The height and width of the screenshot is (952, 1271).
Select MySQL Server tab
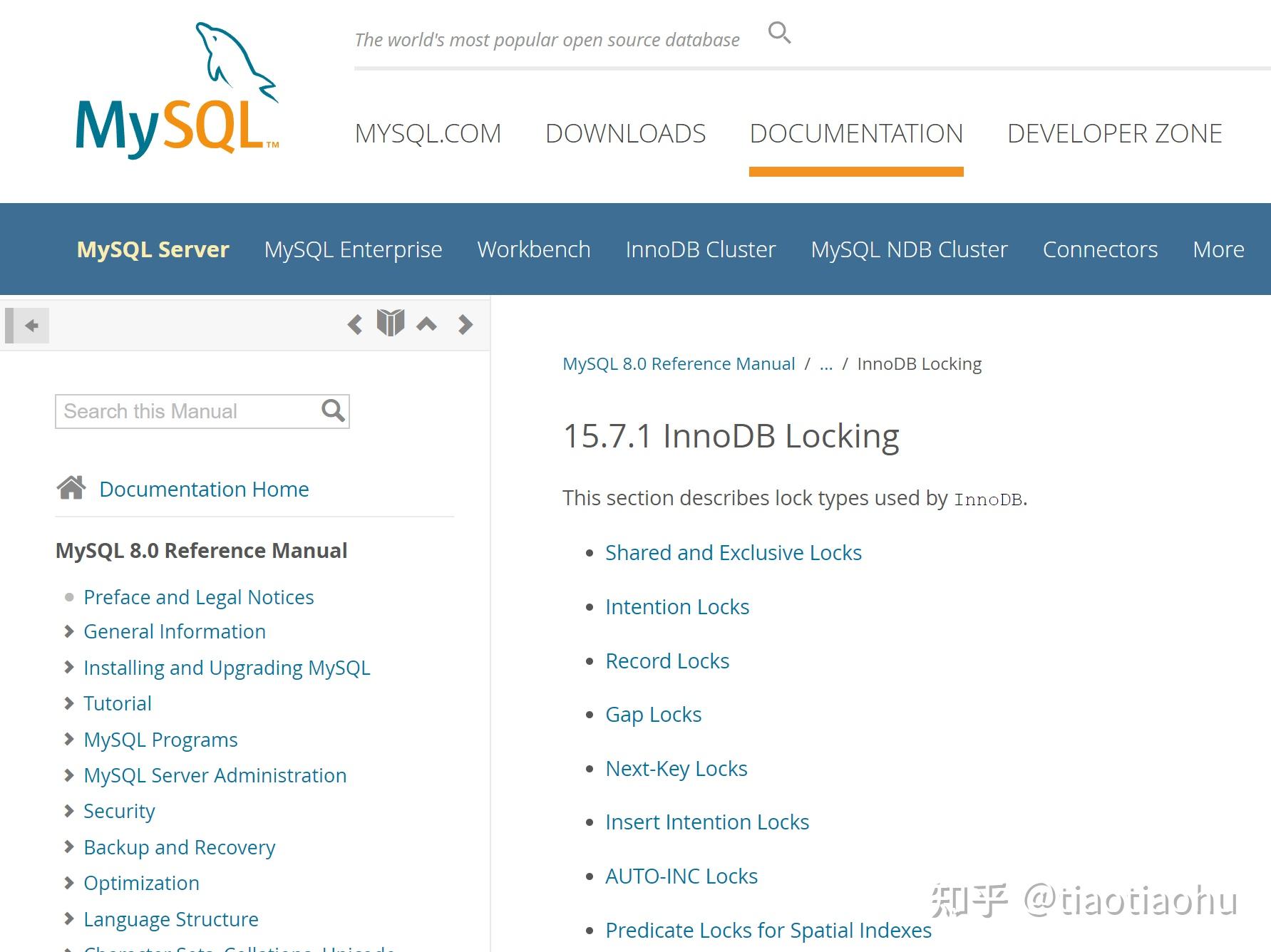pyautogui.click(x=153, y=249)
